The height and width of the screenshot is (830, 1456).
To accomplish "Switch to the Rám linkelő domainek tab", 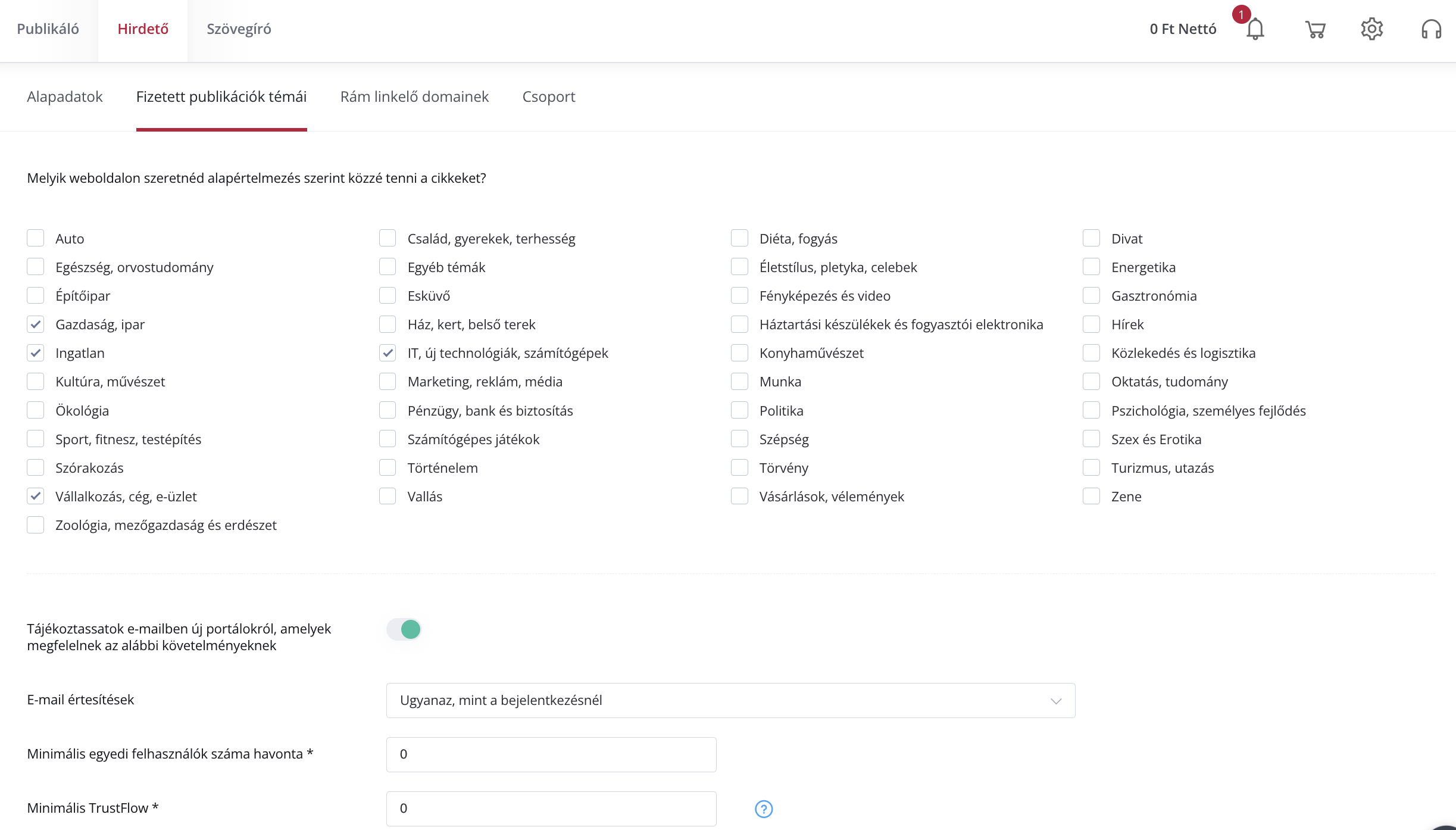I will coord(414,96).
